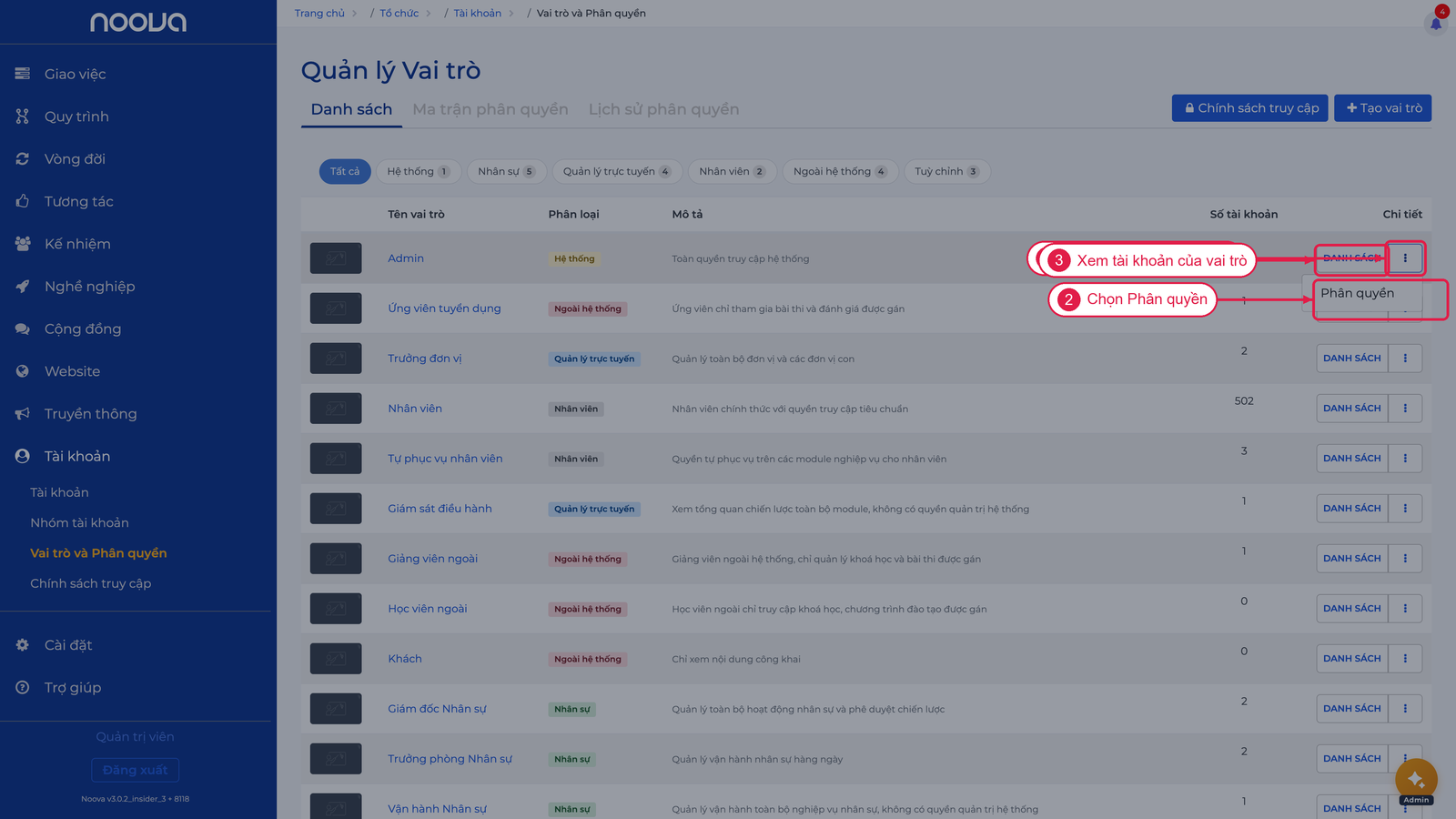Click the Tạo vai trò button
This screenshot has height=819, width=1456.
tap(1383, 108)
